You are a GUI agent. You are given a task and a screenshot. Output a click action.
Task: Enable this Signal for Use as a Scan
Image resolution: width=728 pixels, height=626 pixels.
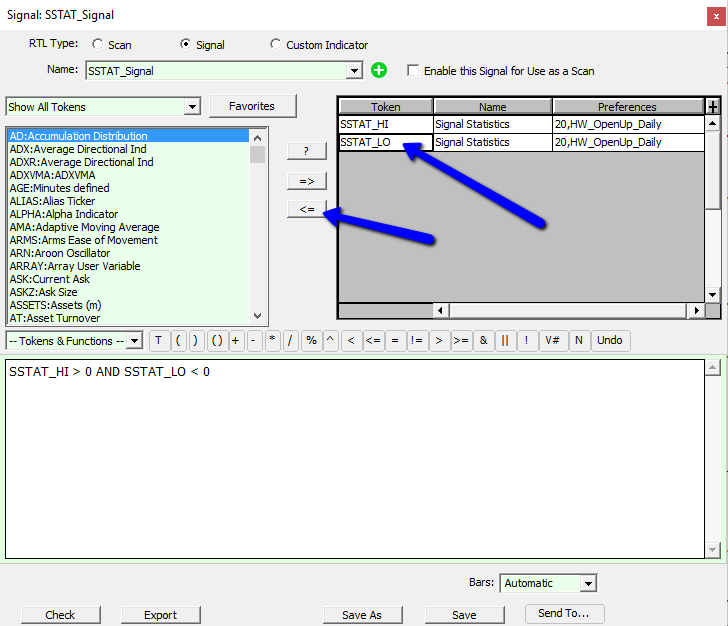coord(413,71)
